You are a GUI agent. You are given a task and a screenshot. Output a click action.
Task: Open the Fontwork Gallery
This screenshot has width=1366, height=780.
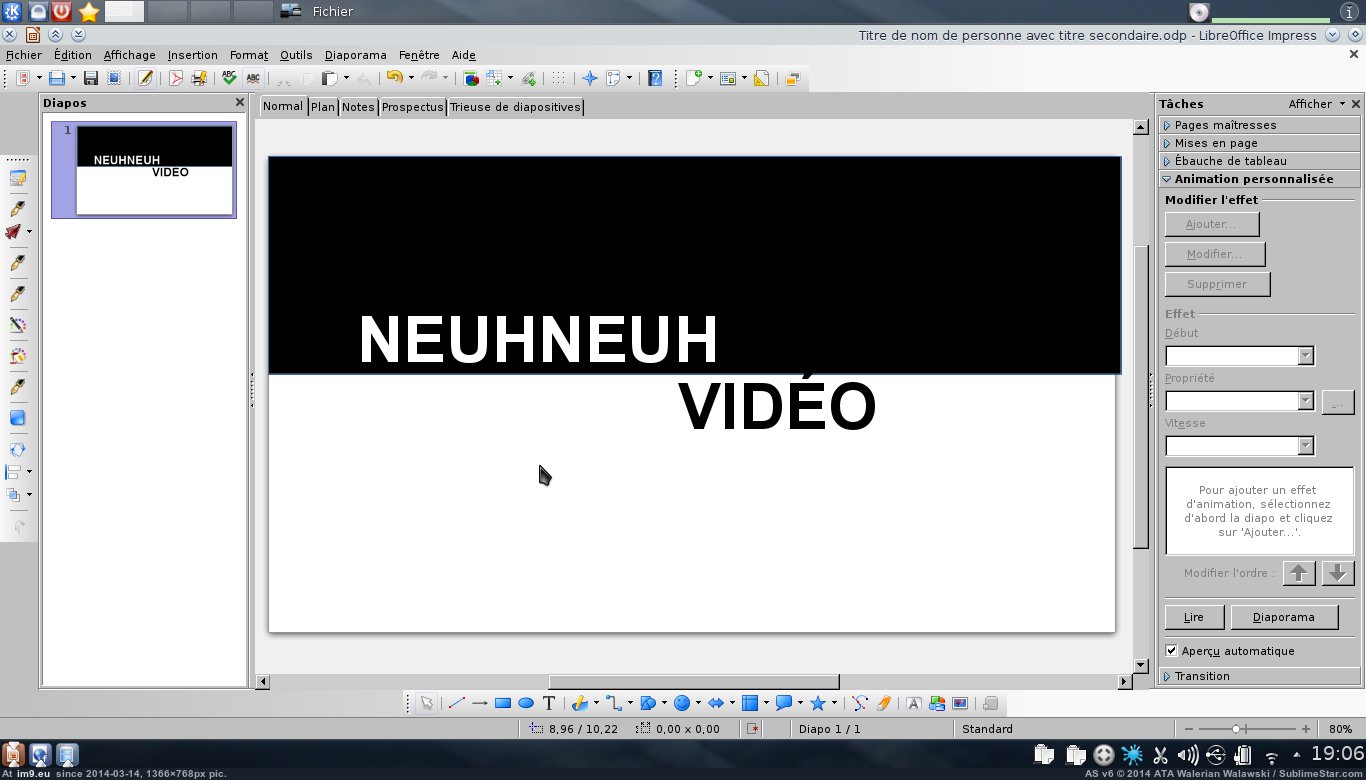point(914,703)
